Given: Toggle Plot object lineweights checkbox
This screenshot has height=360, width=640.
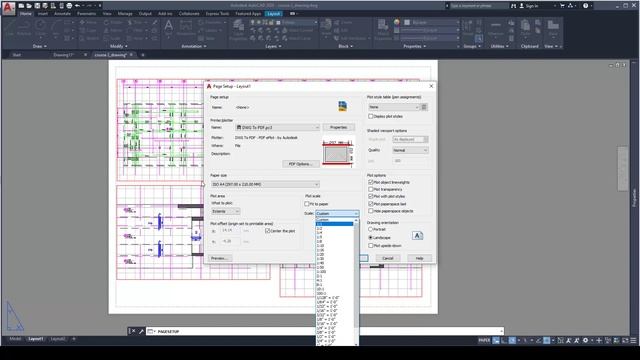Looking at the screenshot, I should pyautogui.click(x=371, y=182).
